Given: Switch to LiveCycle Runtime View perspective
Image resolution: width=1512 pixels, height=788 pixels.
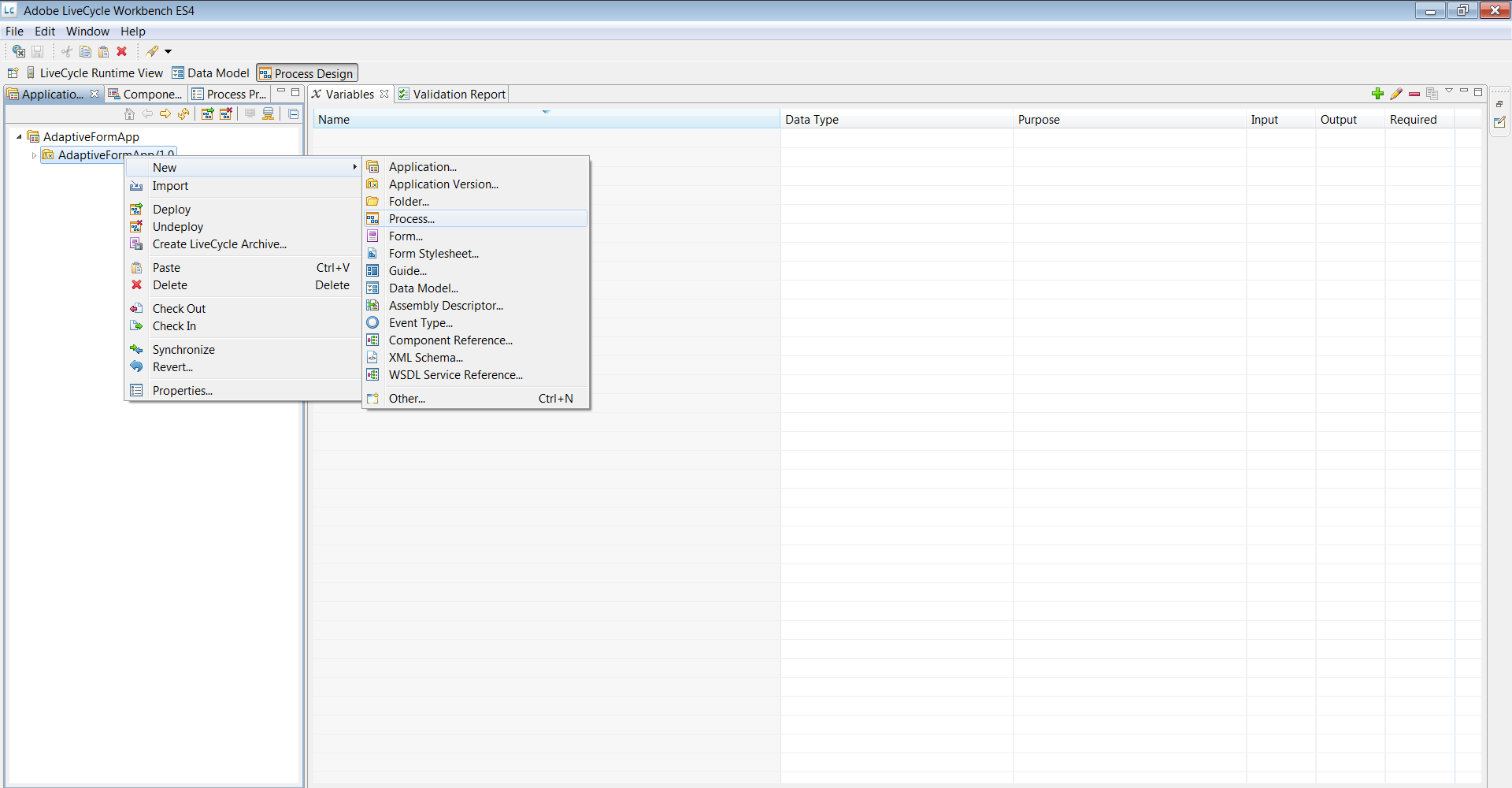Looking at the screenshot, I should (94, 73).
